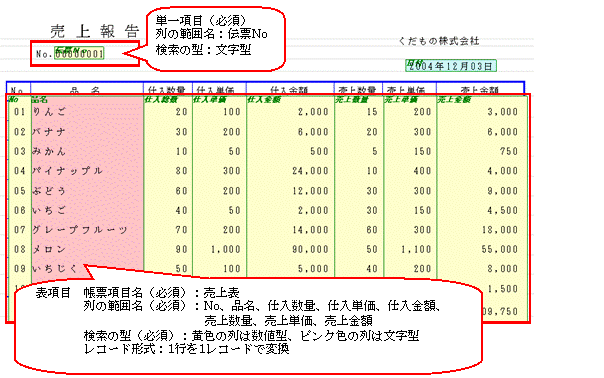The width and height of the screenshot is (604, 378).
Task: Click the ぶどう product name cell
Action: 49,191
